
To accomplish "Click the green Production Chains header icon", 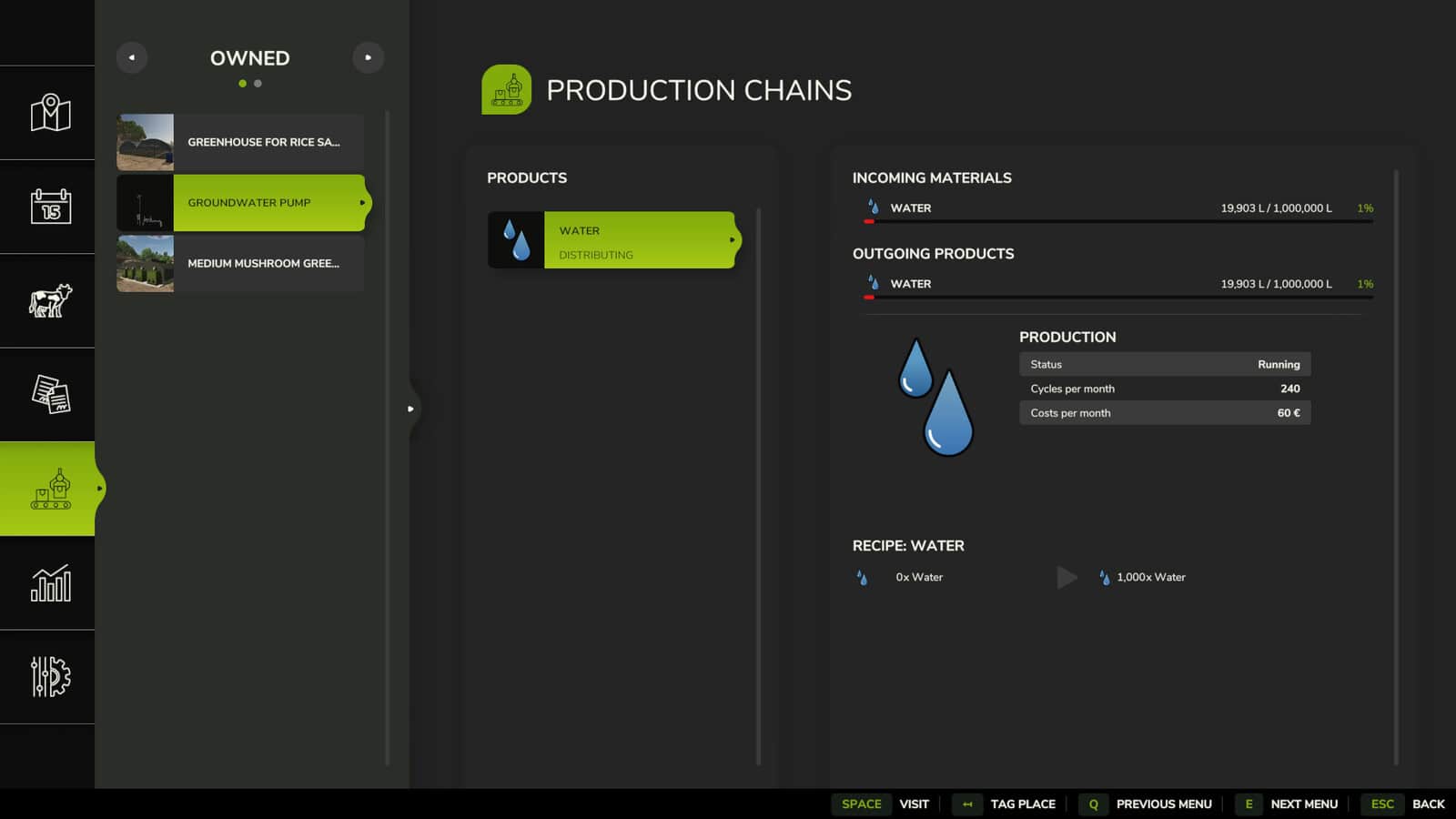I will pyautogui.click(x=506, y=89).
